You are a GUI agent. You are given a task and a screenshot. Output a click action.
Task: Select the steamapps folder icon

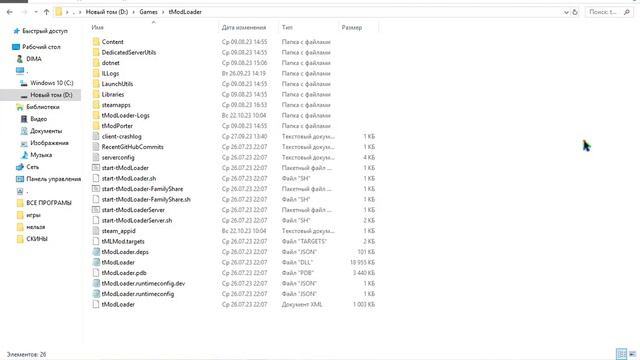[96, 105]
